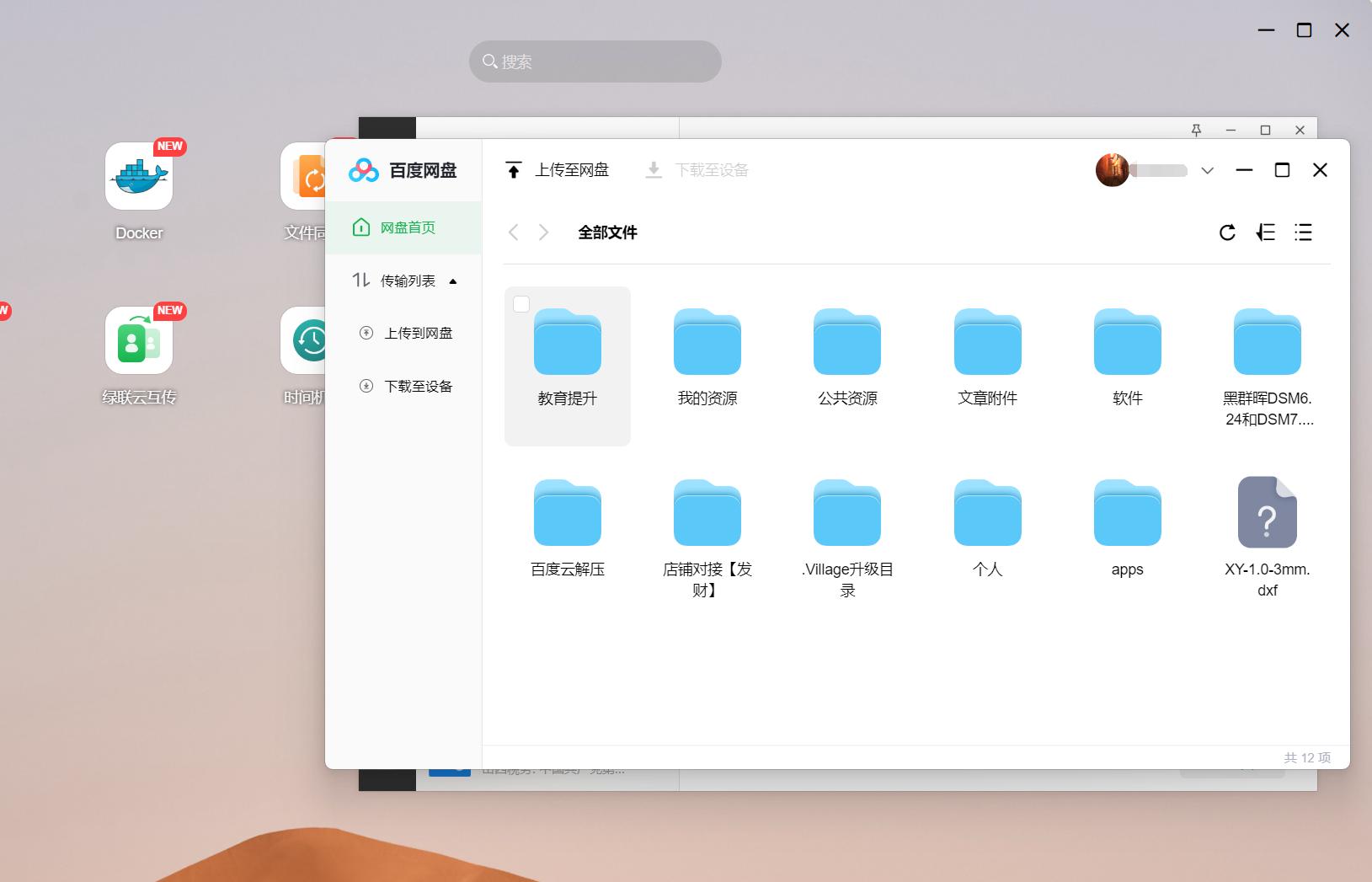
Task: Click the 下载至设备 button
Action: 713,169
